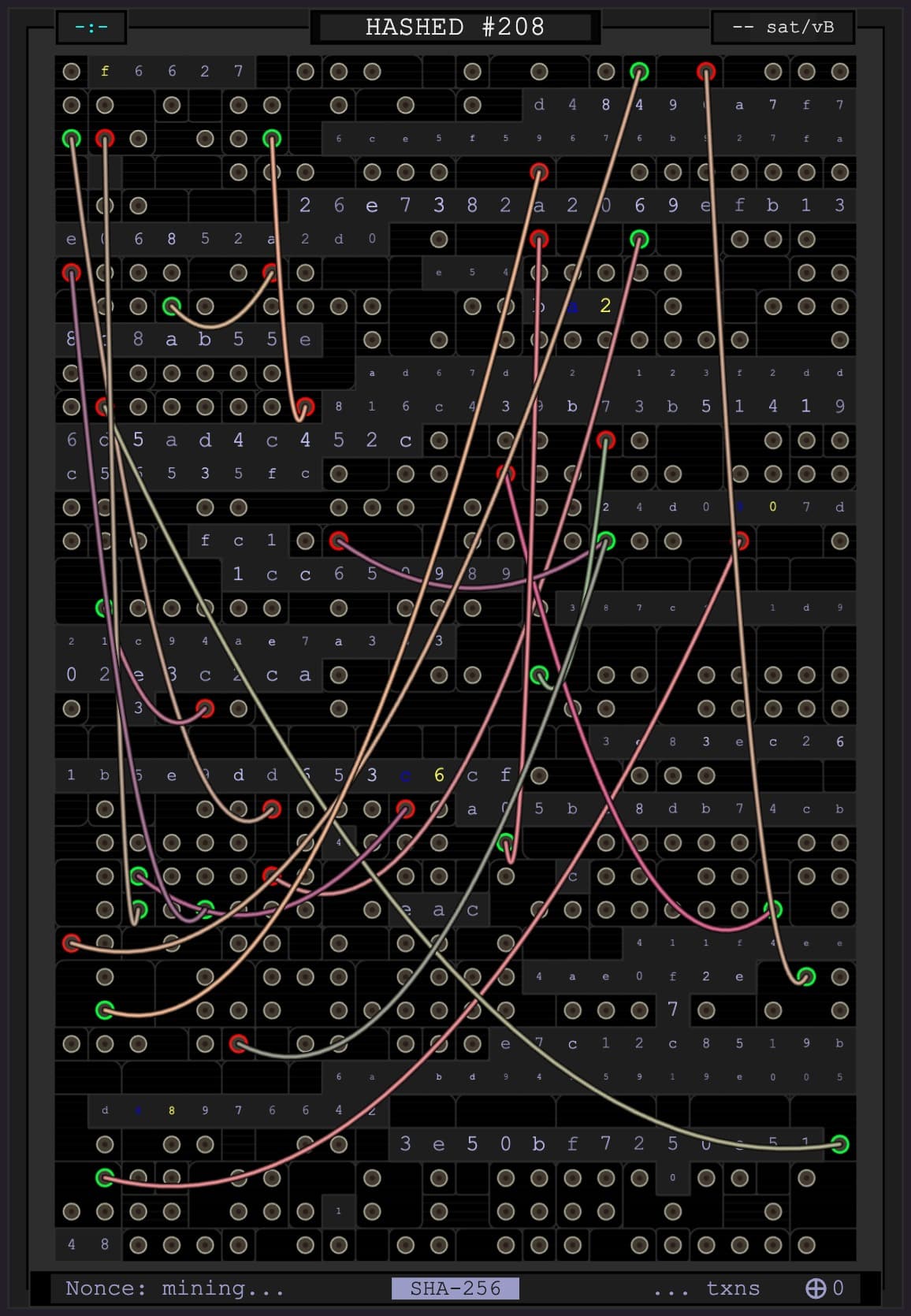The height and width of the screenshot is (1316, 911).
Task: Click the yellow highlighted f character
Action: [x=105, y=71]
